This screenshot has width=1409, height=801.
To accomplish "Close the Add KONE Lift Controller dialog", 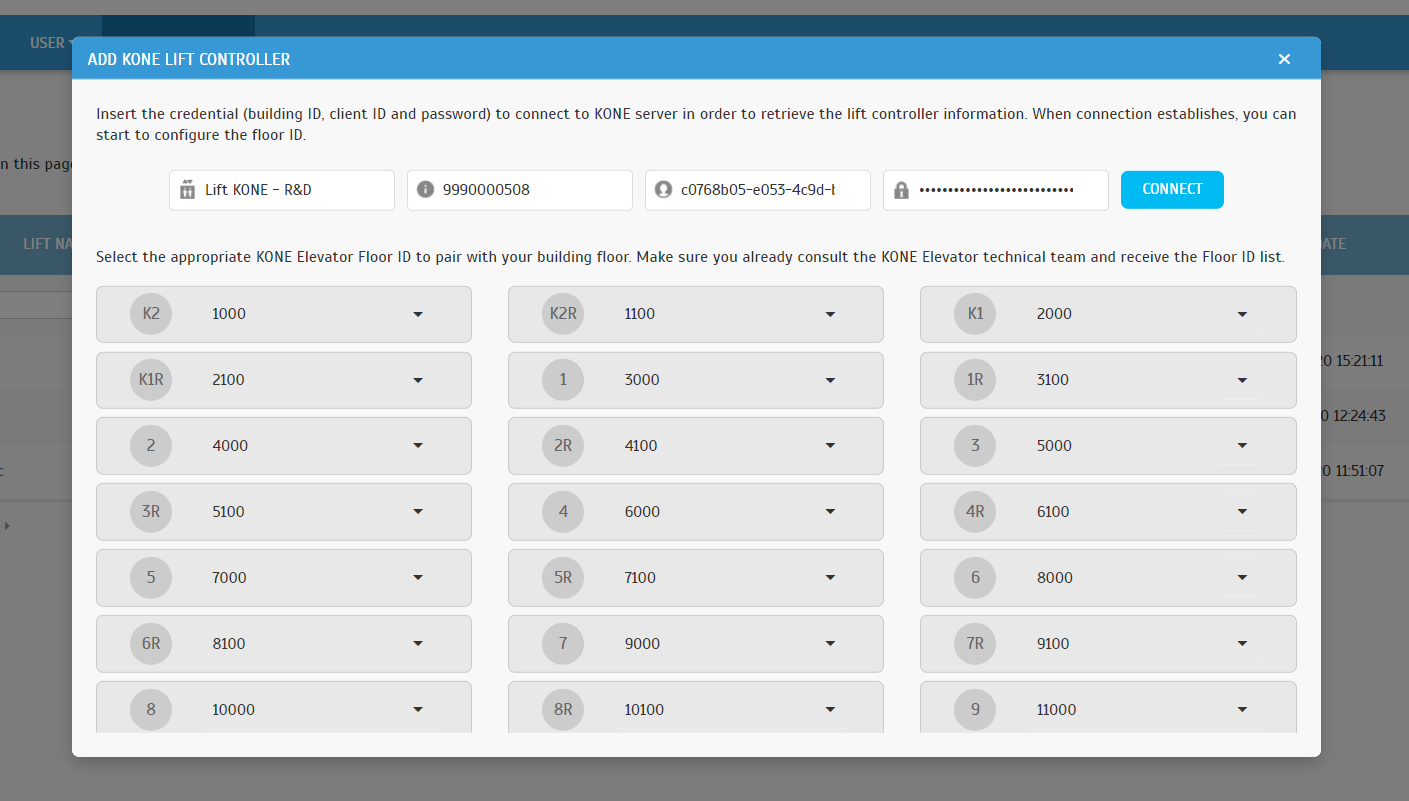I will [x=1284, y=59].
